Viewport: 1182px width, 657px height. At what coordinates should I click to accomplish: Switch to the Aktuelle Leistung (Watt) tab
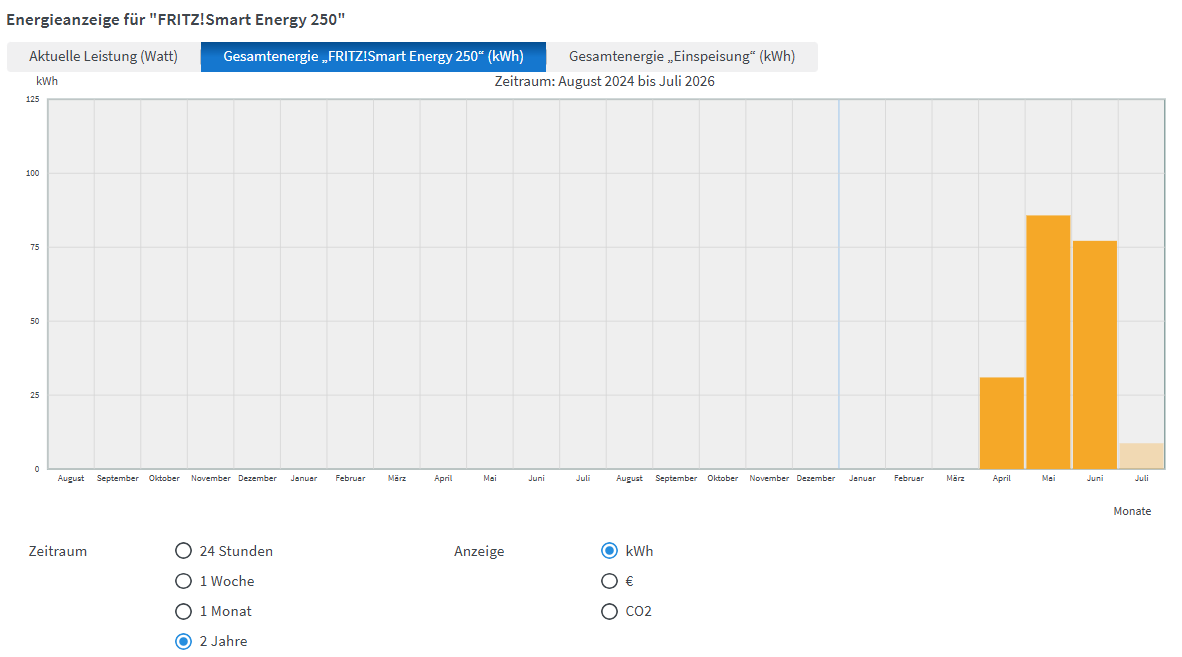tap(103, 57)
